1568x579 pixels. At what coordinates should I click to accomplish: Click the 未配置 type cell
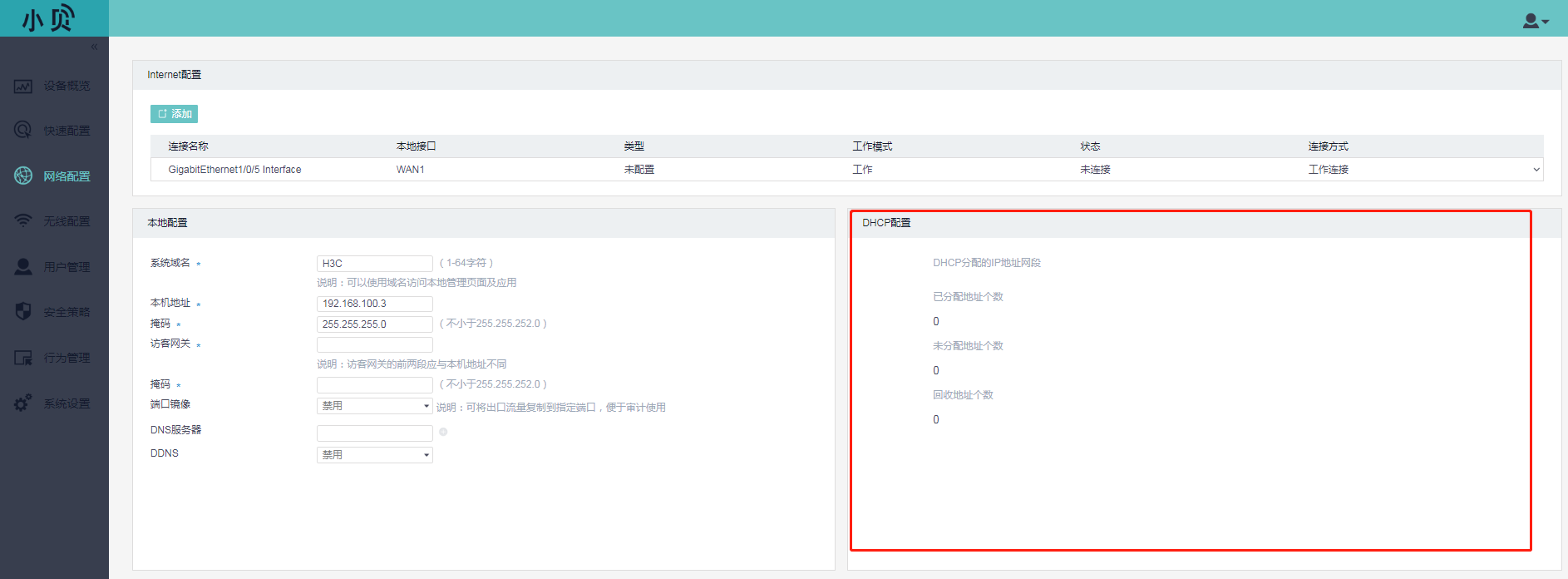[639, 170]
